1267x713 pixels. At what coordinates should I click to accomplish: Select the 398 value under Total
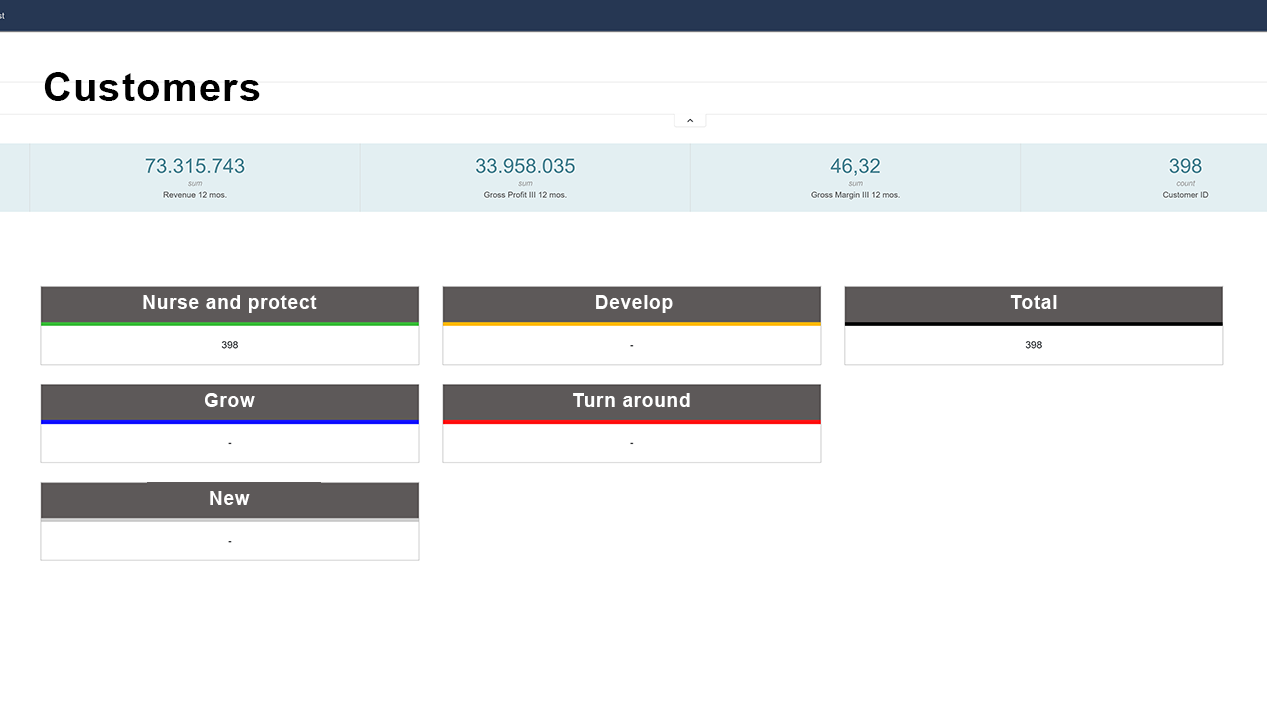1034,345
